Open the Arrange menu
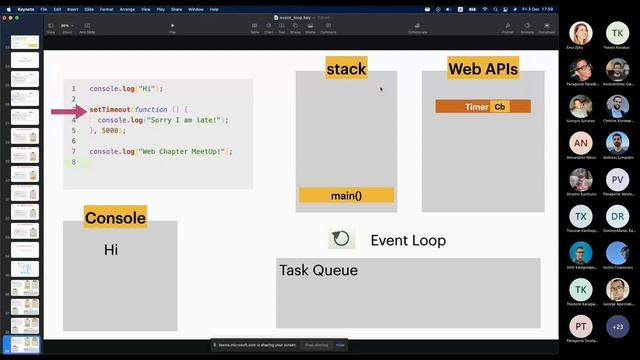 click(x=127, y=9)
